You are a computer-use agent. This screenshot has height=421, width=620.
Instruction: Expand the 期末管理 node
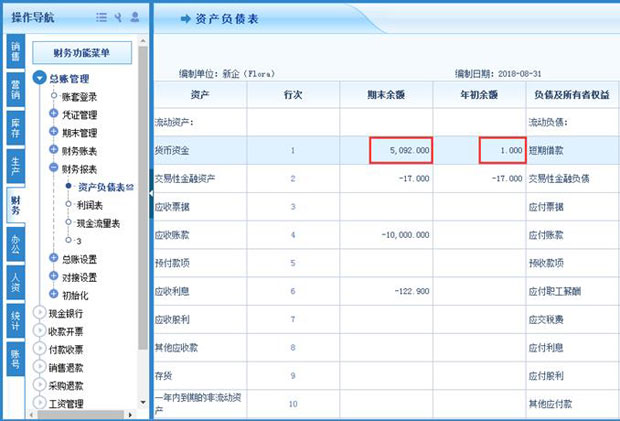tap(54, 131)
